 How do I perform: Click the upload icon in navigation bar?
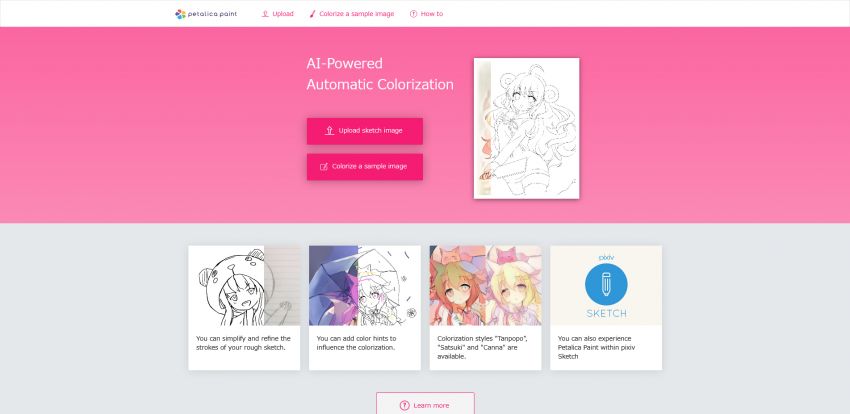[265, 14]
